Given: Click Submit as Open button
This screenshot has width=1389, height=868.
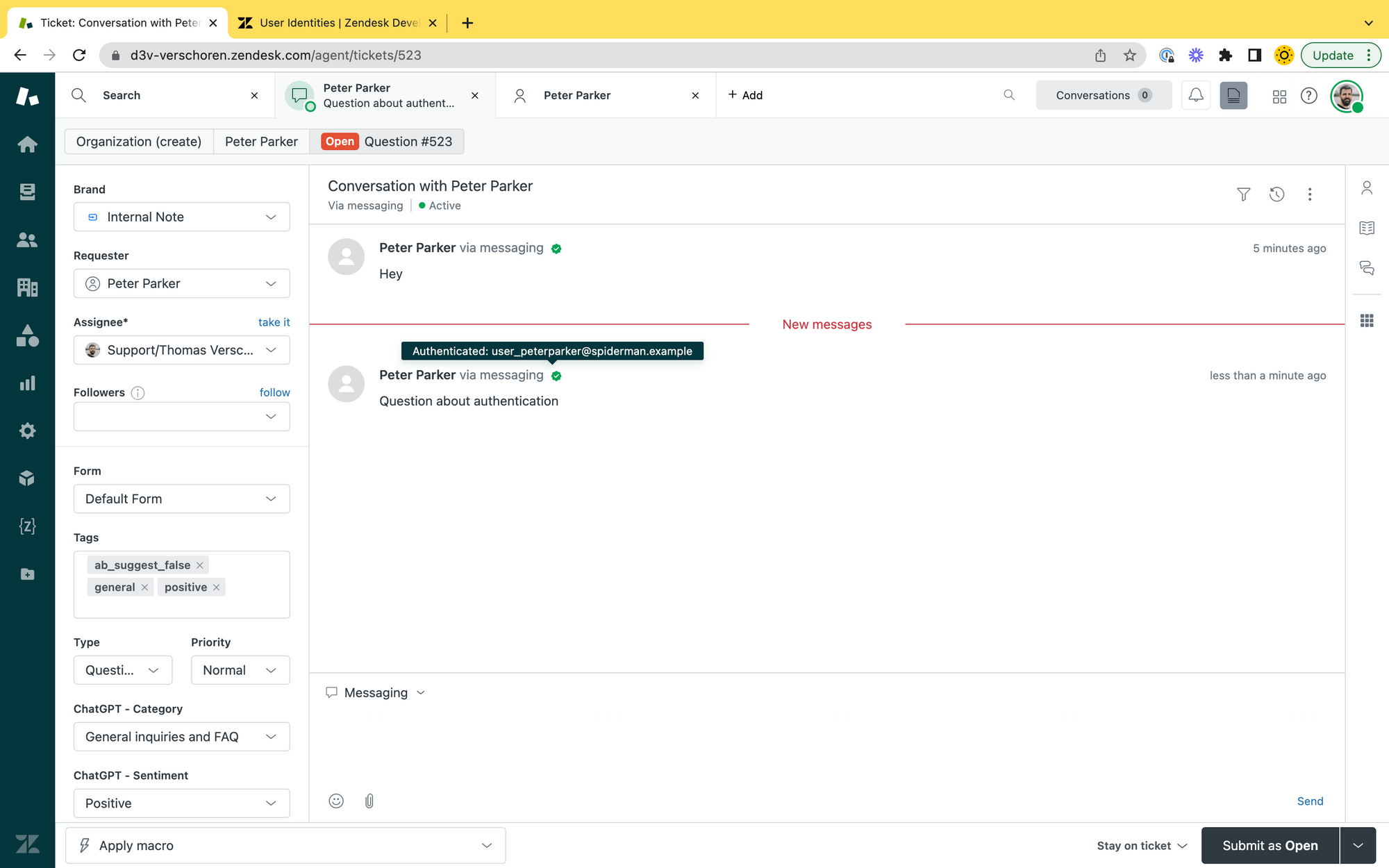Looking at the screenshot, I should coord(1270,845).
